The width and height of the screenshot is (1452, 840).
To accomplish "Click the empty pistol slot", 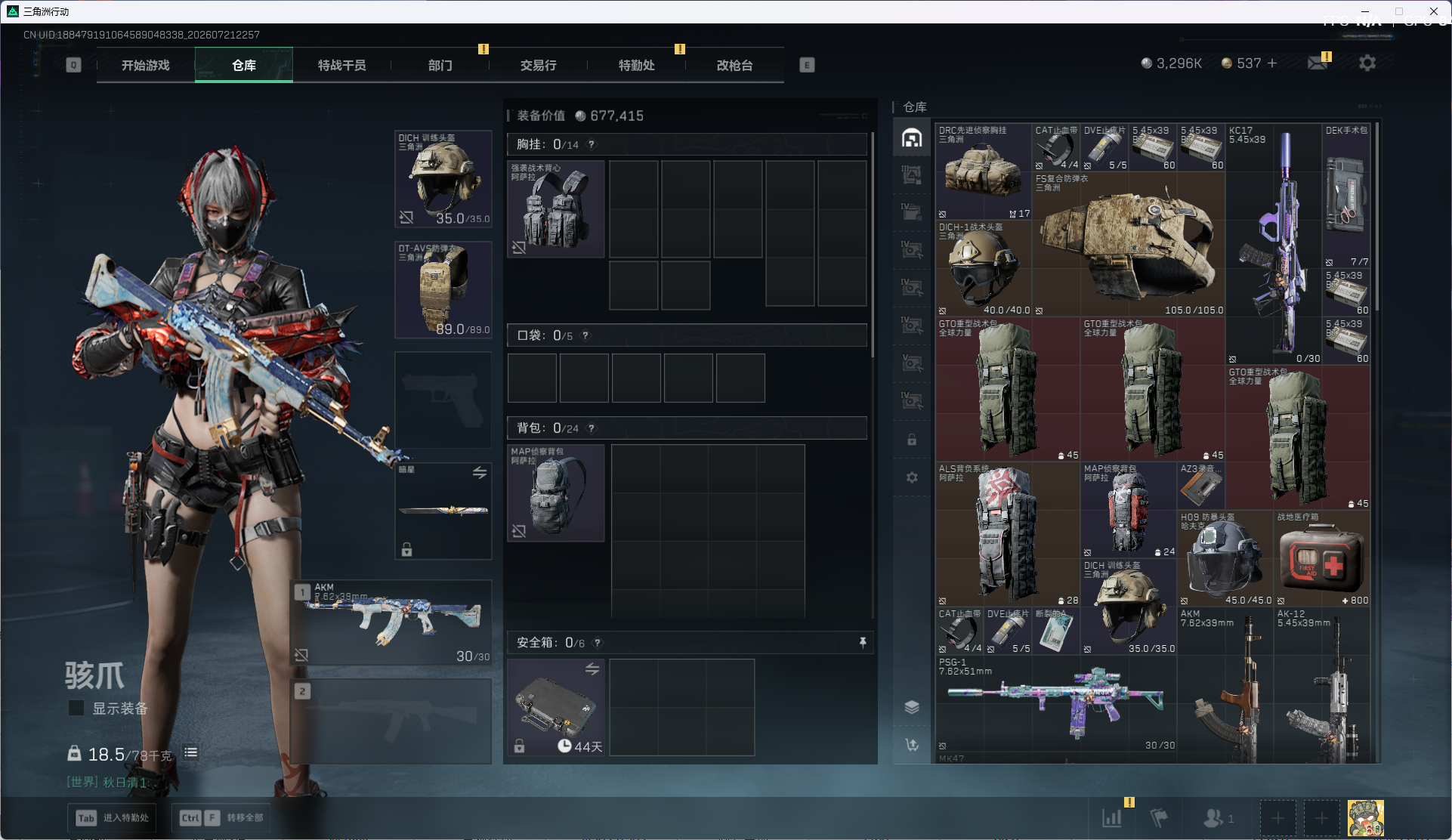I will tap(443, 400).
